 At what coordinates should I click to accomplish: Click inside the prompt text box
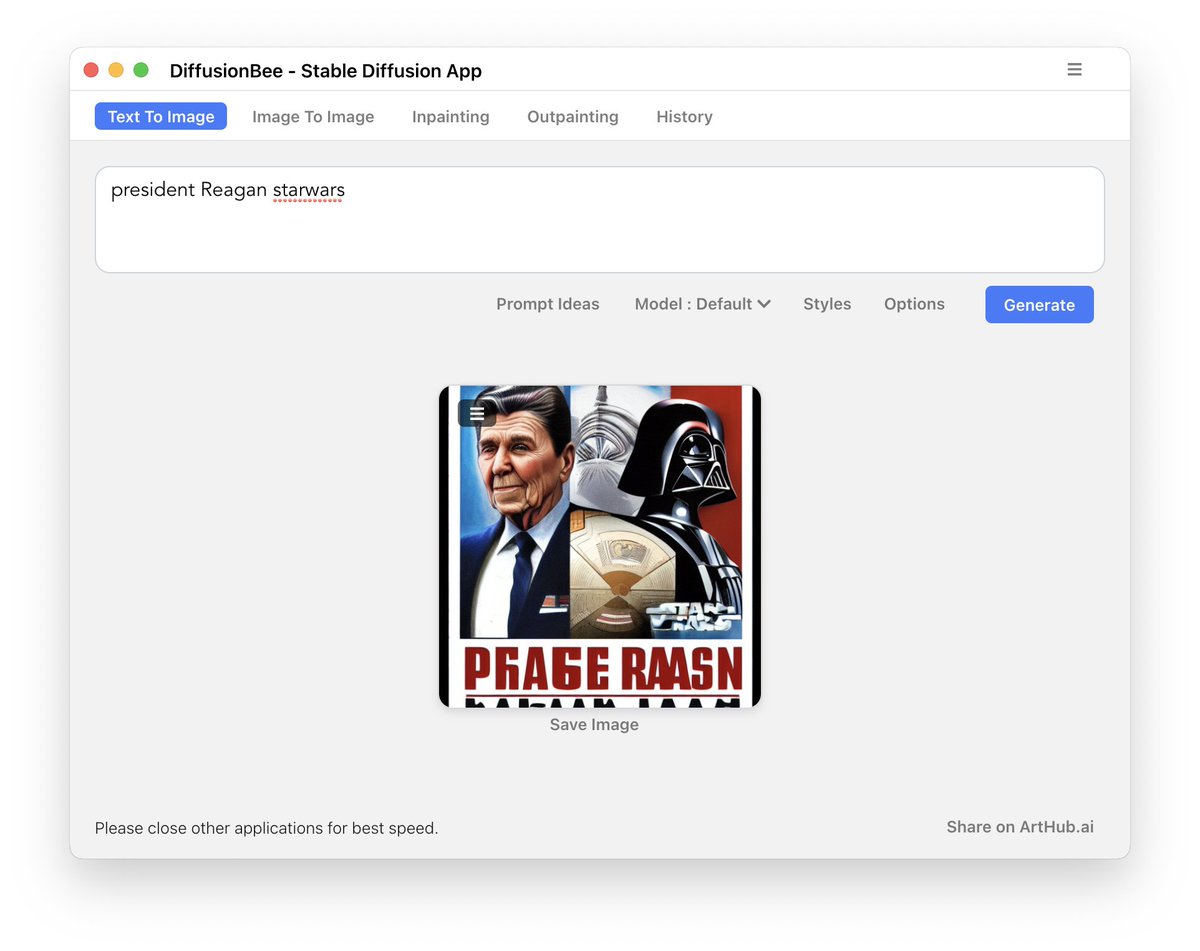coord(600,219)
